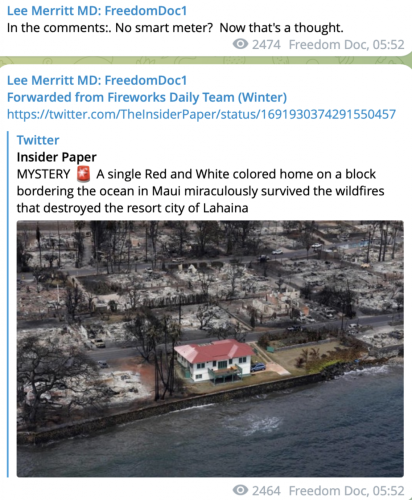Image resolution: width=412 pixels, height=500 pixels.
Task: Click the MYSTERY tweet description text
Action: click(x=200, y=191)
